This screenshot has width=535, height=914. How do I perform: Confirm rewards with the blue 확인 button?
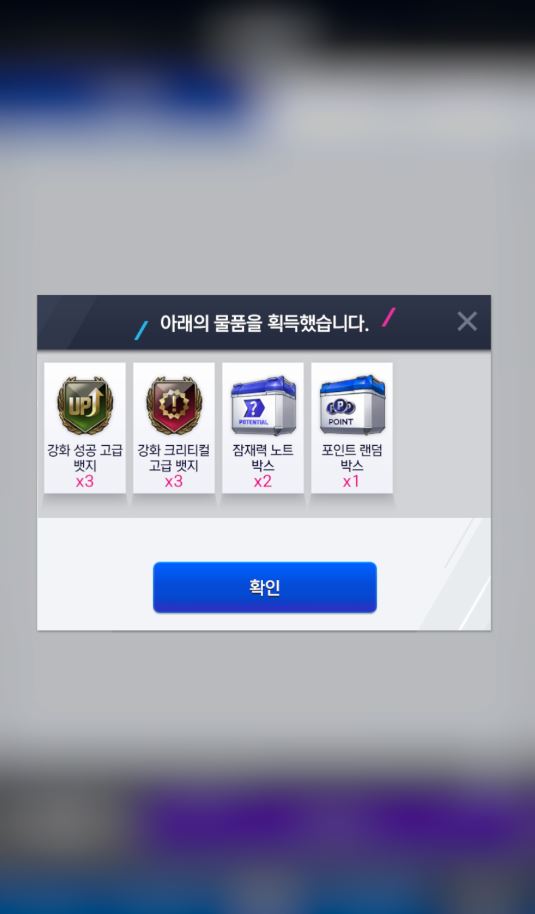pos(265,587)
